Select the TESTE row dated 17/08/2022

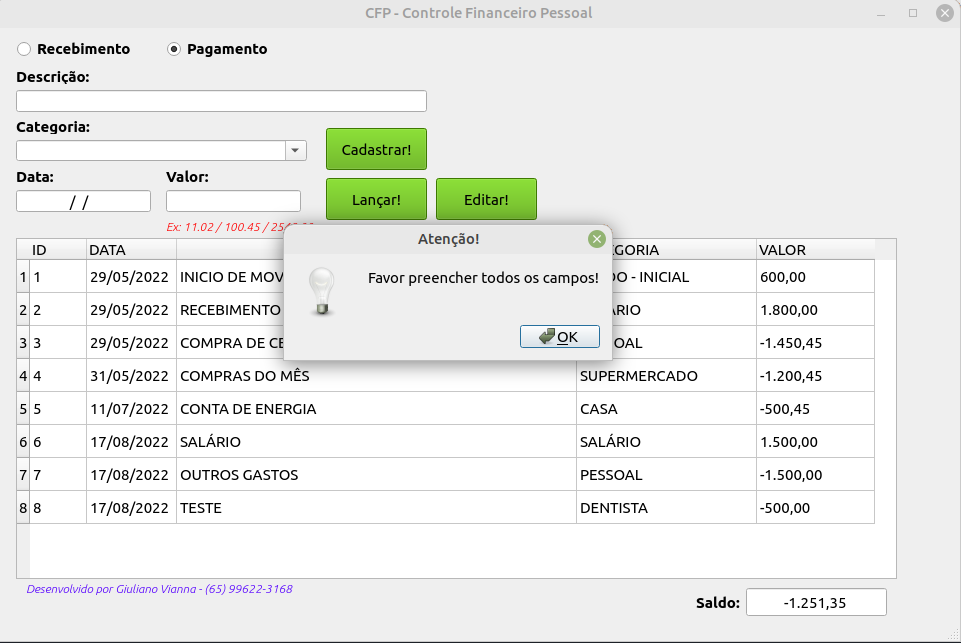pyautogui.click(x=300, y=507)
